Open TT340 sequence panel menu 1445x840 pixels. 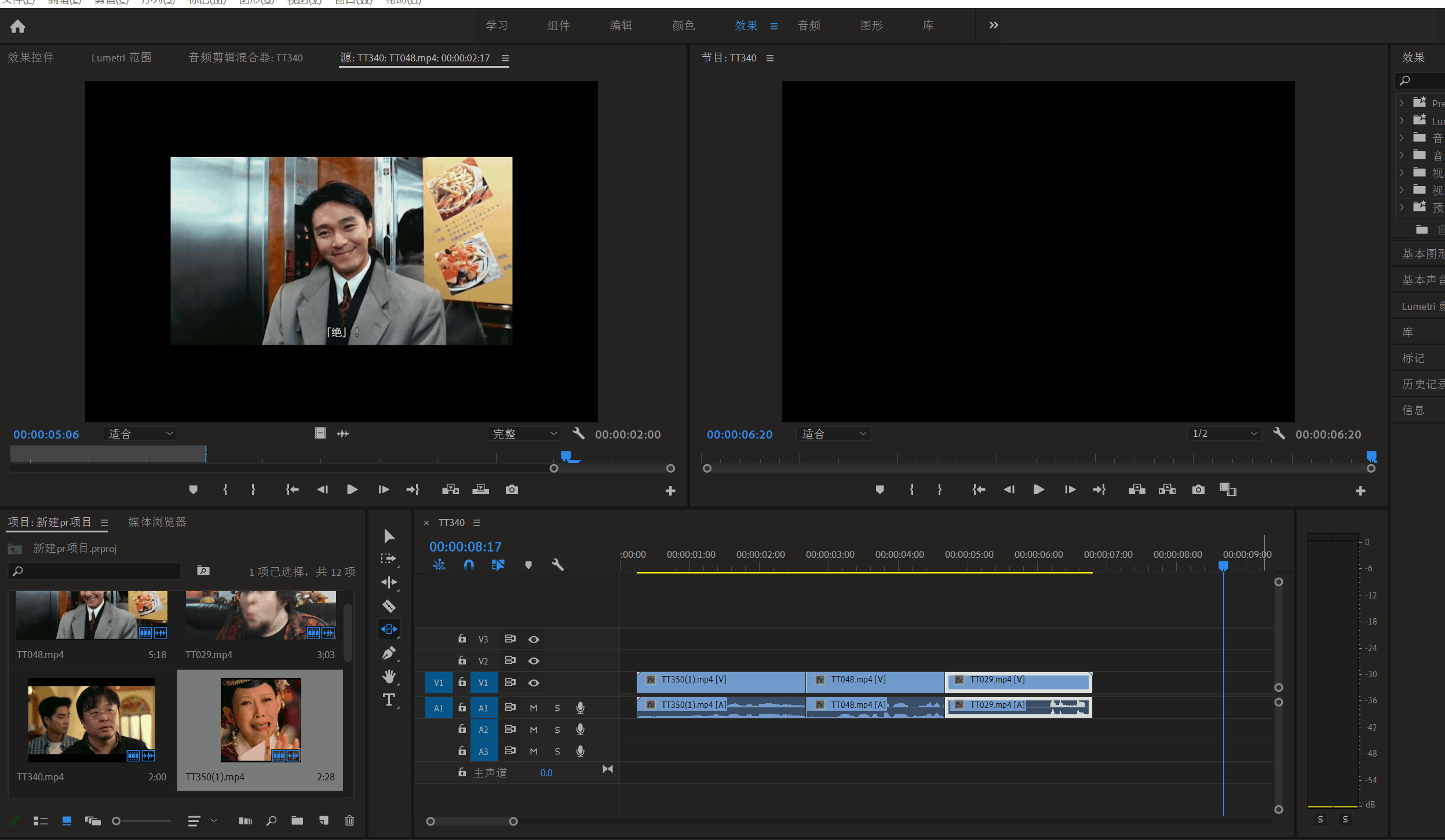477,523
